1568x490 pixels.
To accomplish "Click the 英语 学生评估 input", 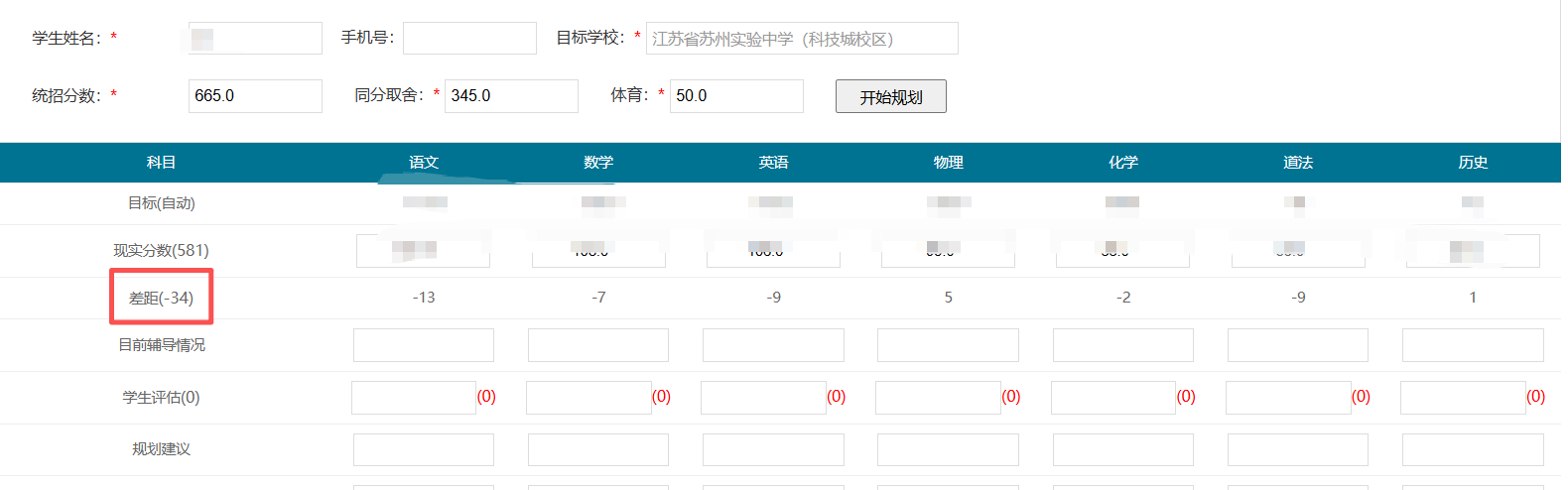I will [763, 398].
